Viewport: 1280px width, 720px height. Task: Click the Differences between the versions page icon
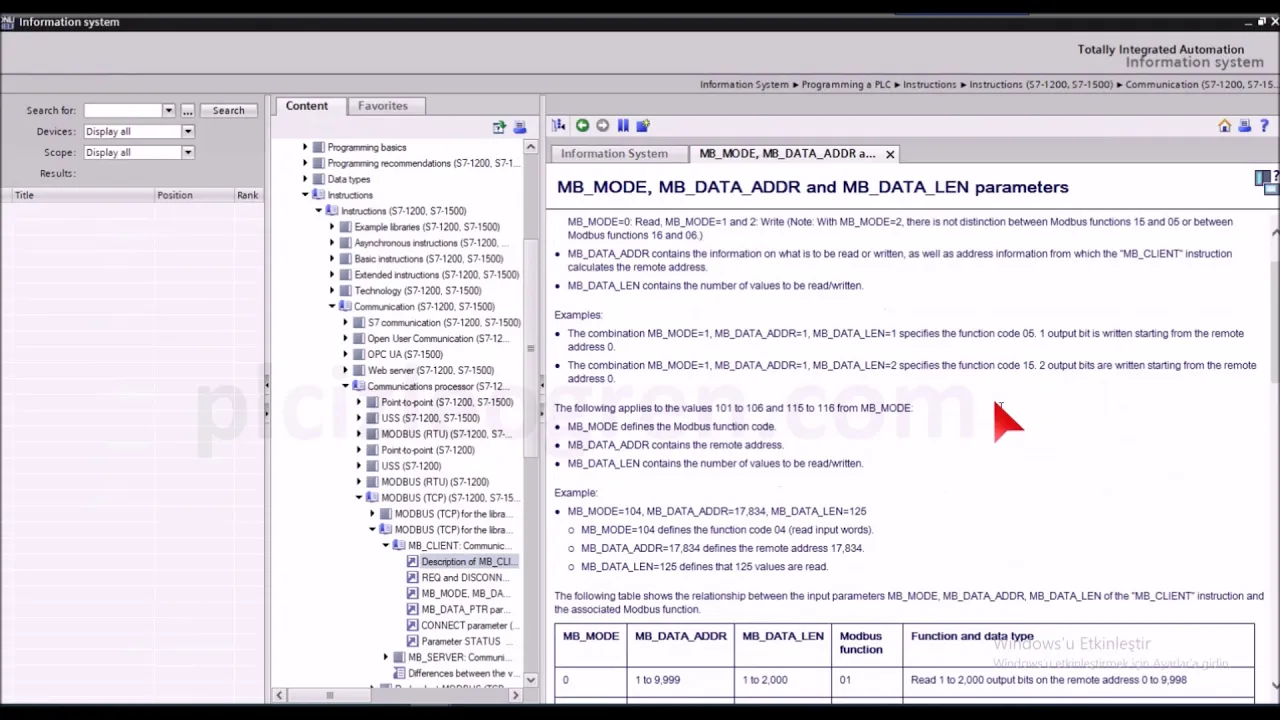pos(399,674)
